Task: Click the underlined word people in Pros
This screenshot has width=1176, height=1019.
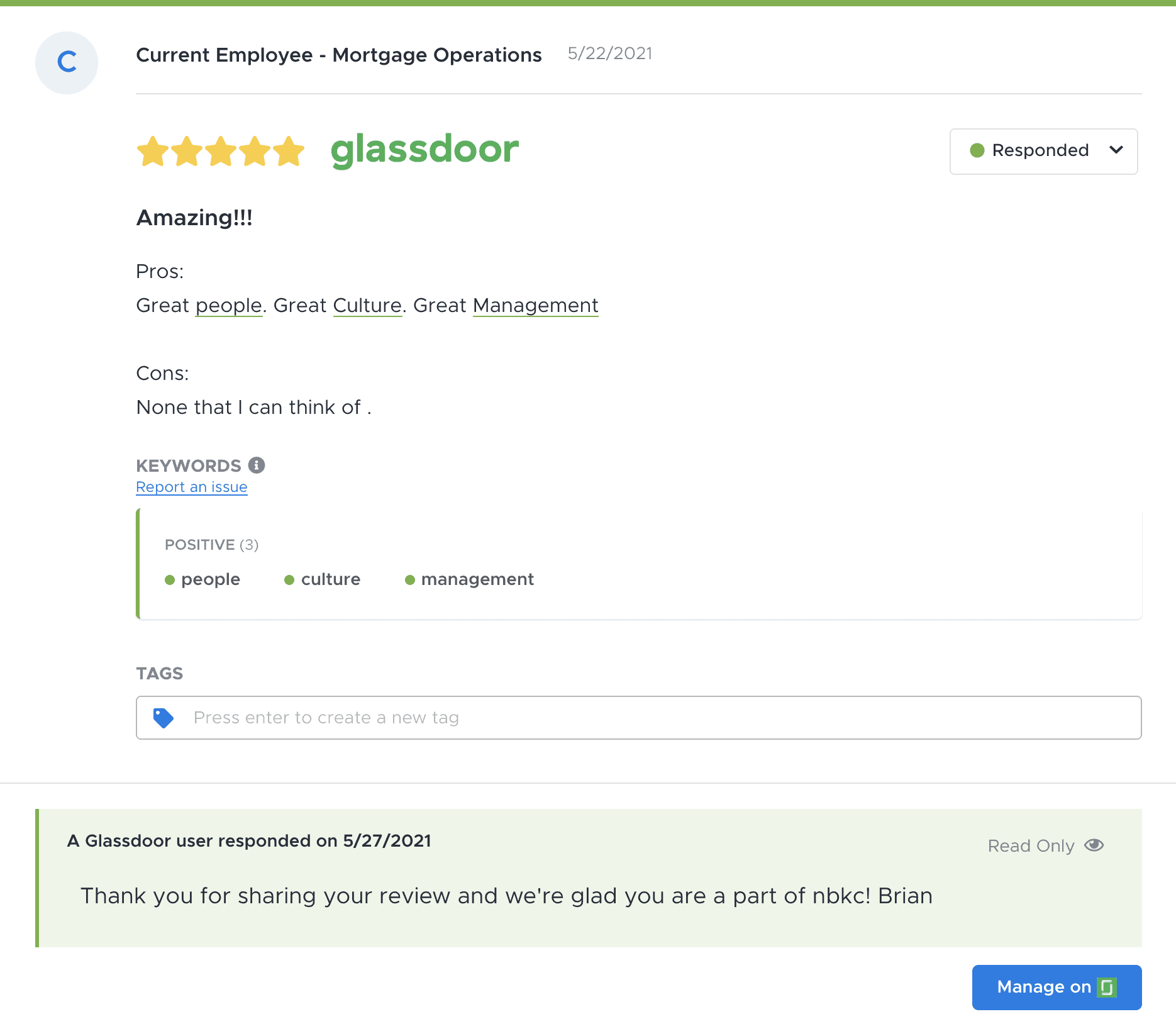Action: [x=228, y=306]
